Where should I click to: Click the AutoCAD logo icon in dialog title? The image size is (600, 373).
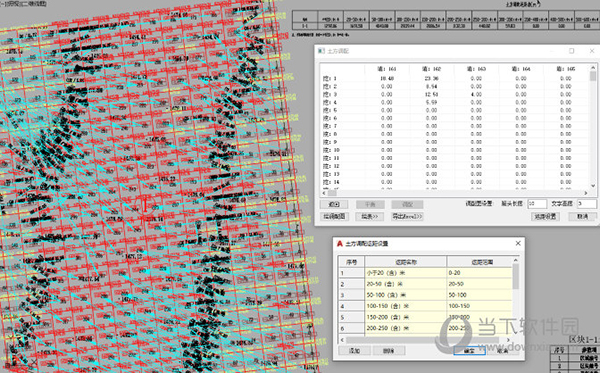tap(339, 244)
